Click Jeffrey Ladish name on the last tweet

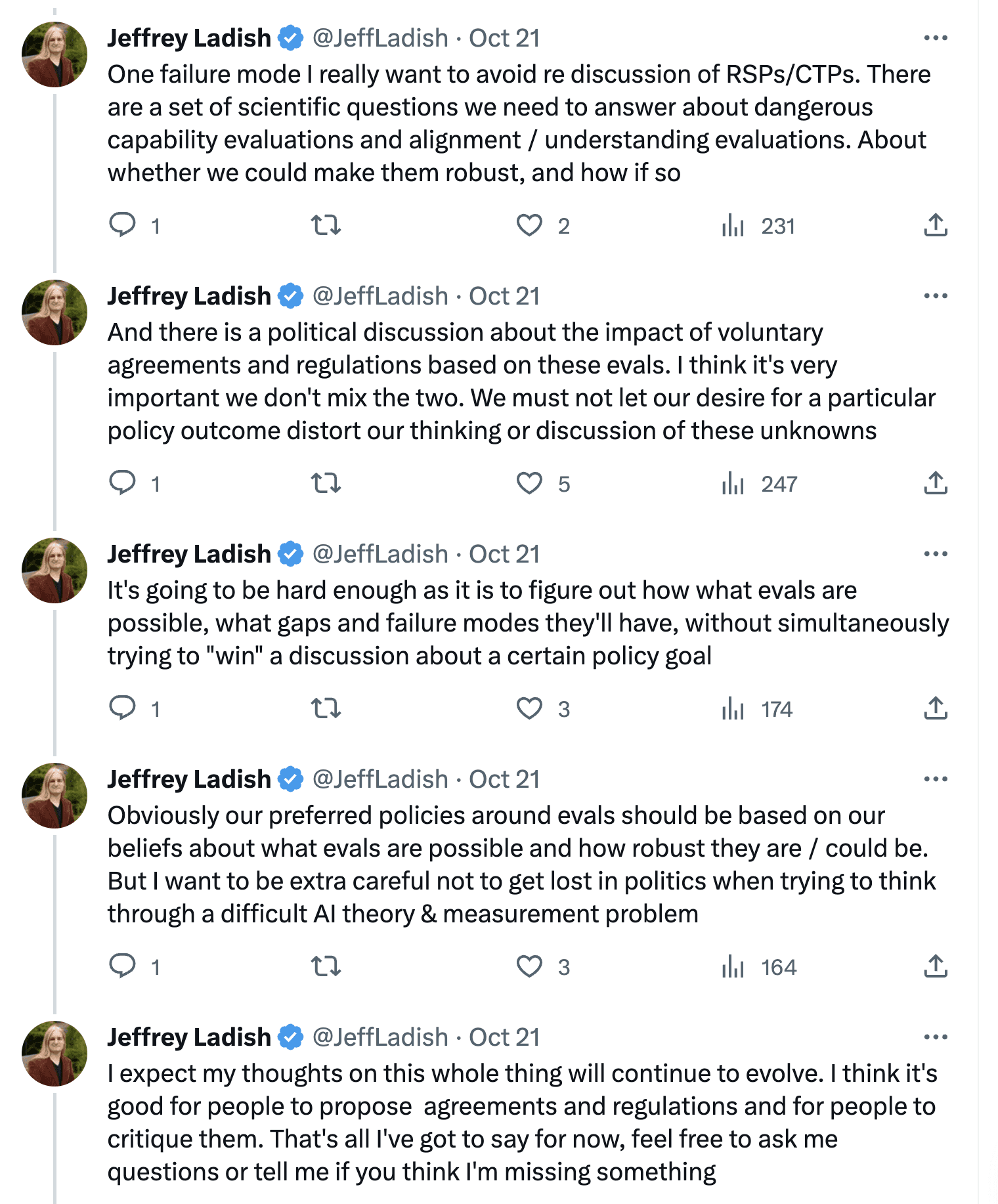[189, 1037]
